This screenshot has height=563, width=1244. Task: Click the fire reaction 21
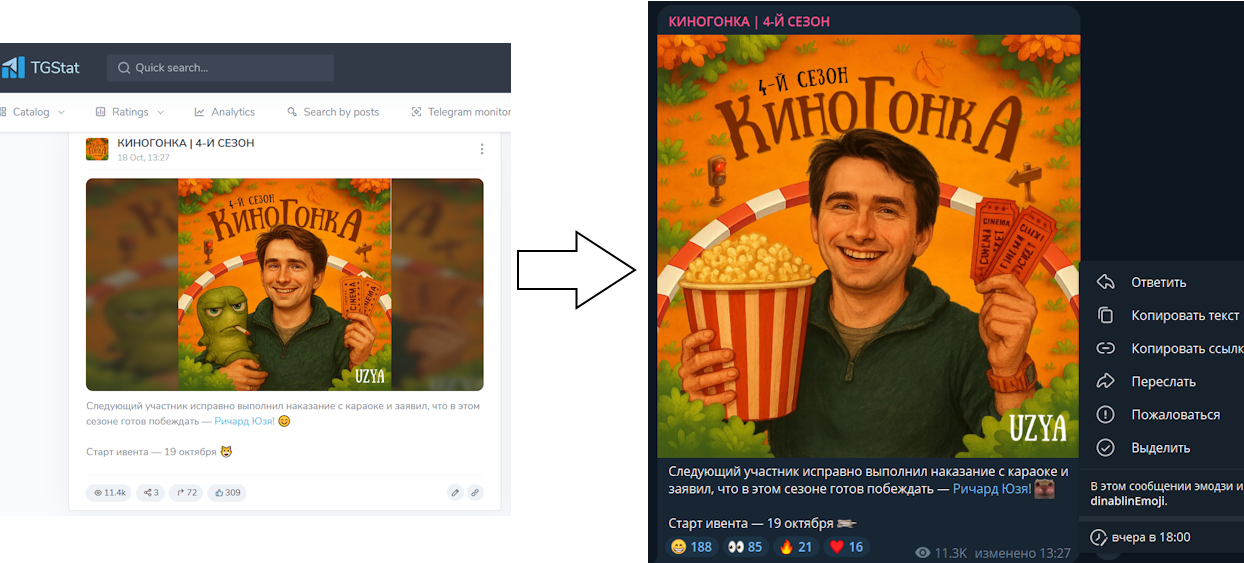tap(796, 547)
